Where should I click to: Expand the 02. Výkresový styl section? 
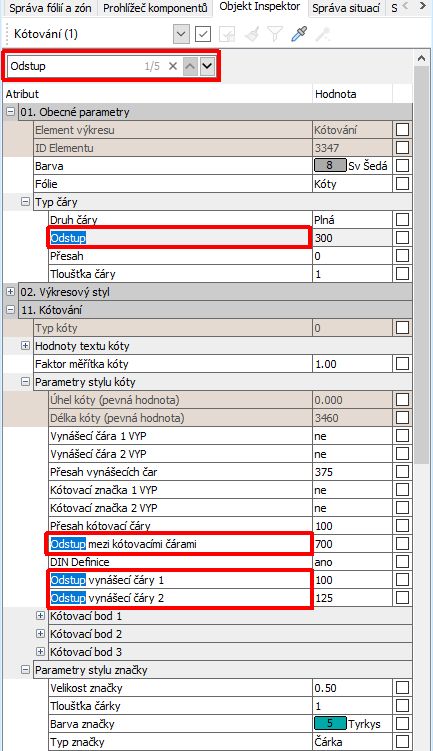(x=11, y=291)
